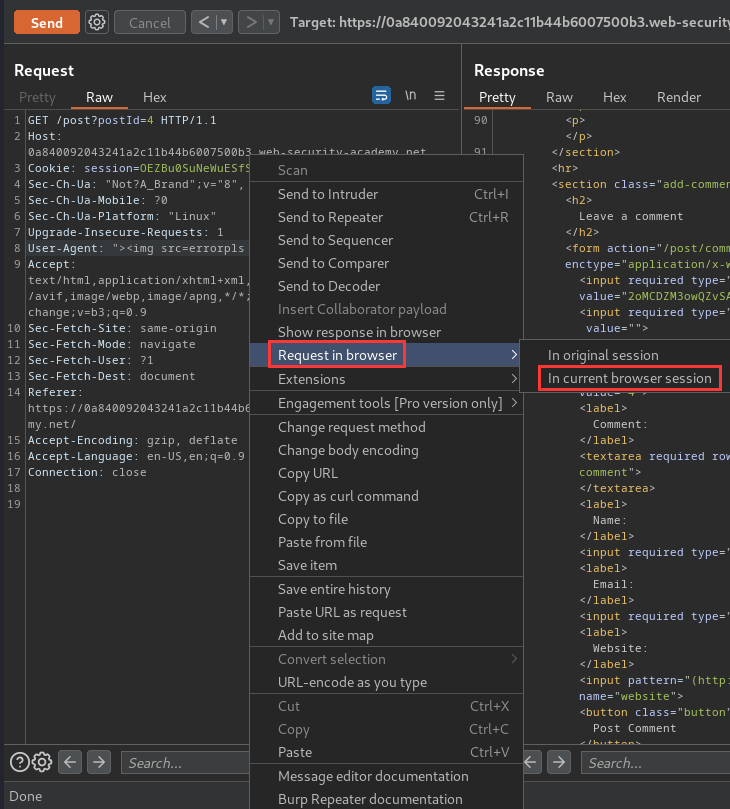This screenshot has height=809, width=730.
Task: Select Copy as curl command
Action: 386,496
